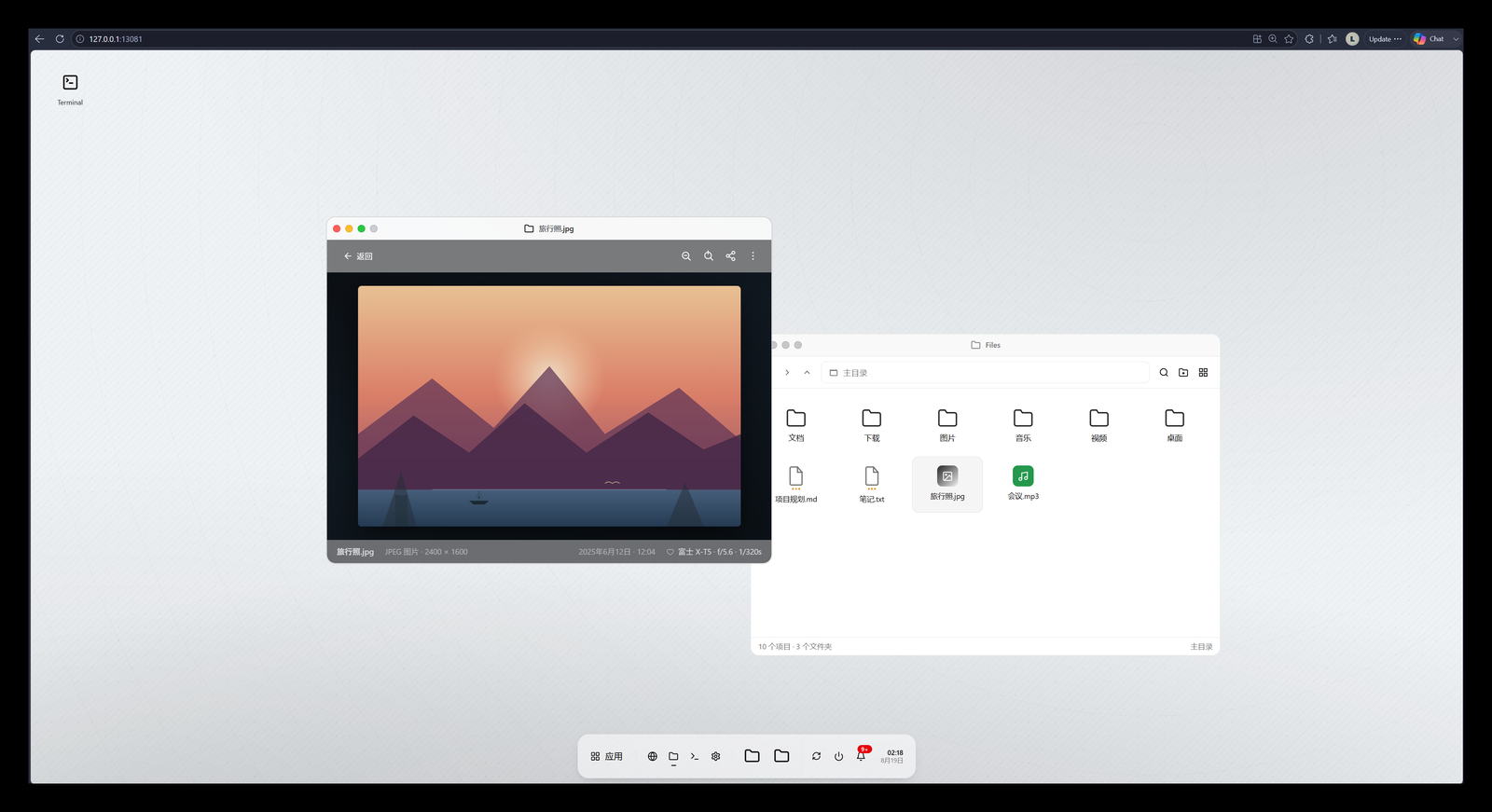Click the first large folder icon in dock
Viewport: 1492px width, 812px height.
point(752,756)
